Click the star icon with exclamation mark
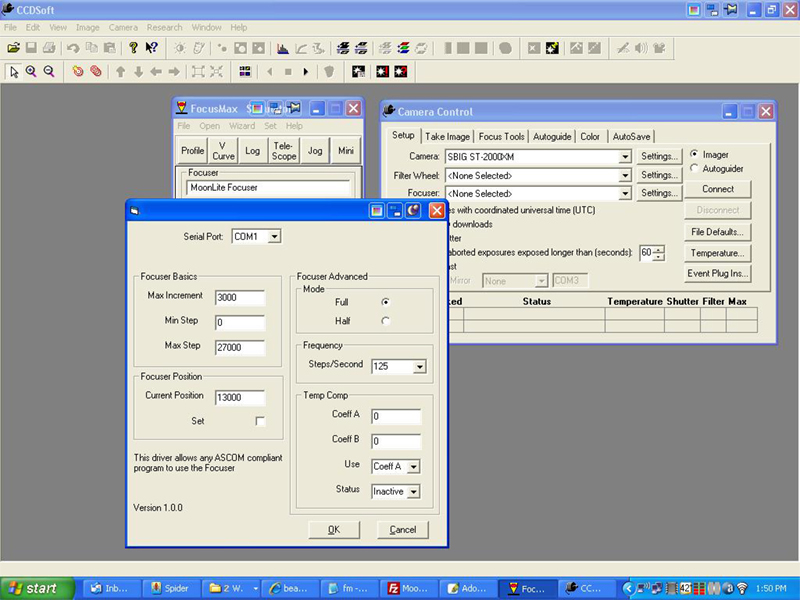This screenshot has width=800, height=600. [383, 72]
